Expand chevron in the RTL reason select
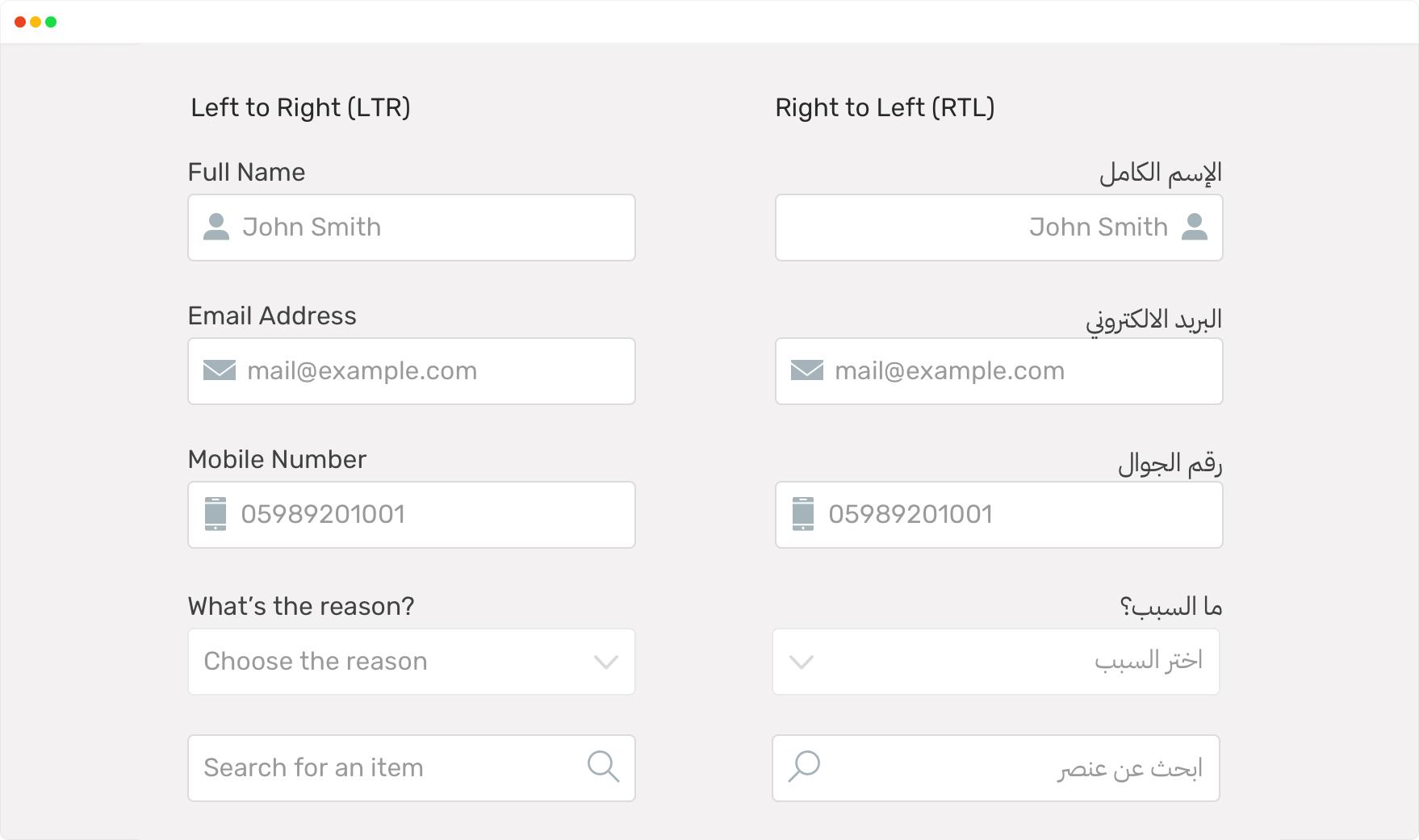This screenshot has width=1419, height=840. click(801, 662)
